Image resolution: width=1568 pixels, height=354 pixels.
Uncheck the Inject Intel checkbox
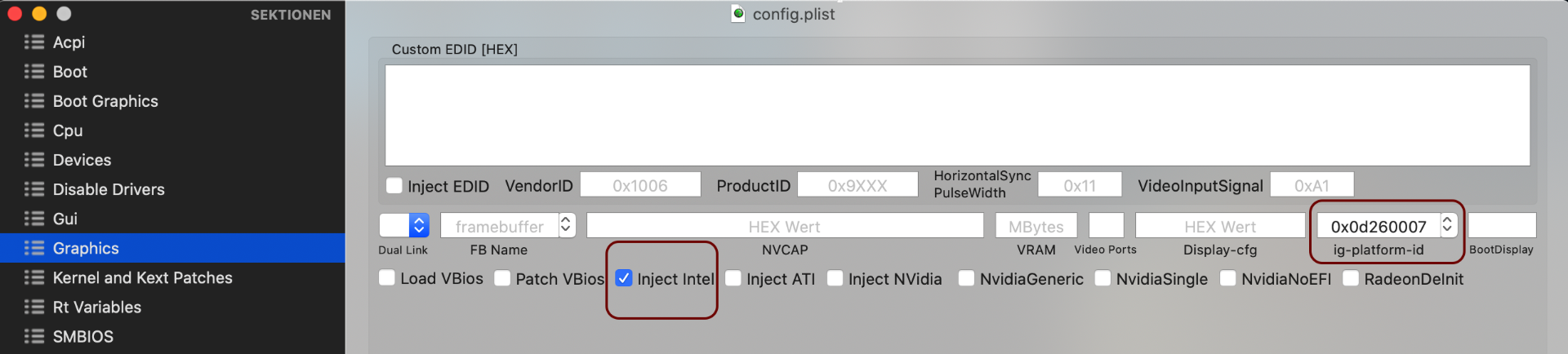624,278
